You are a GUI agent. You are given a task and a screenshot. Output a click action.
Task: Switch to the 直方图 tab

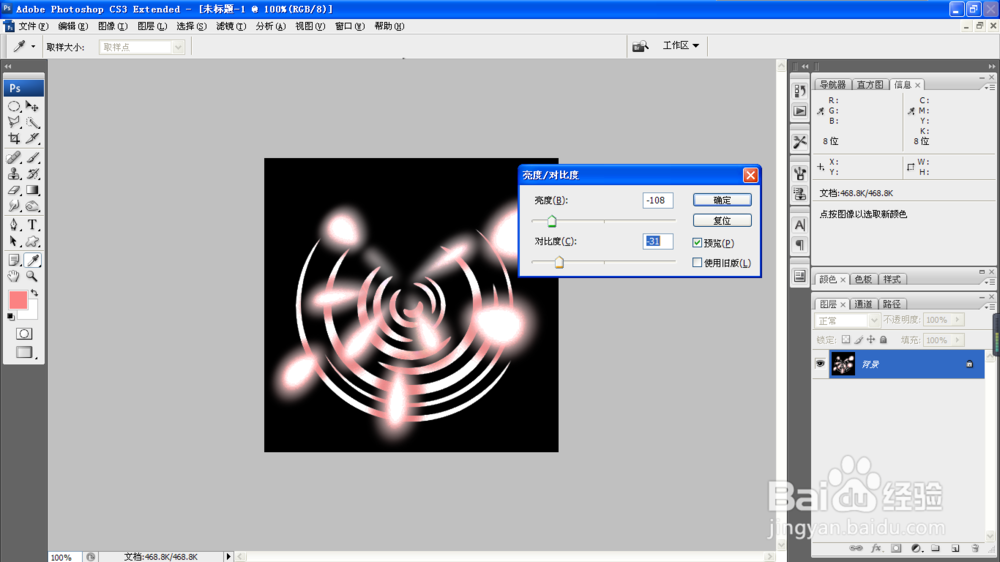pyautogui.click(x=870, y=85)
